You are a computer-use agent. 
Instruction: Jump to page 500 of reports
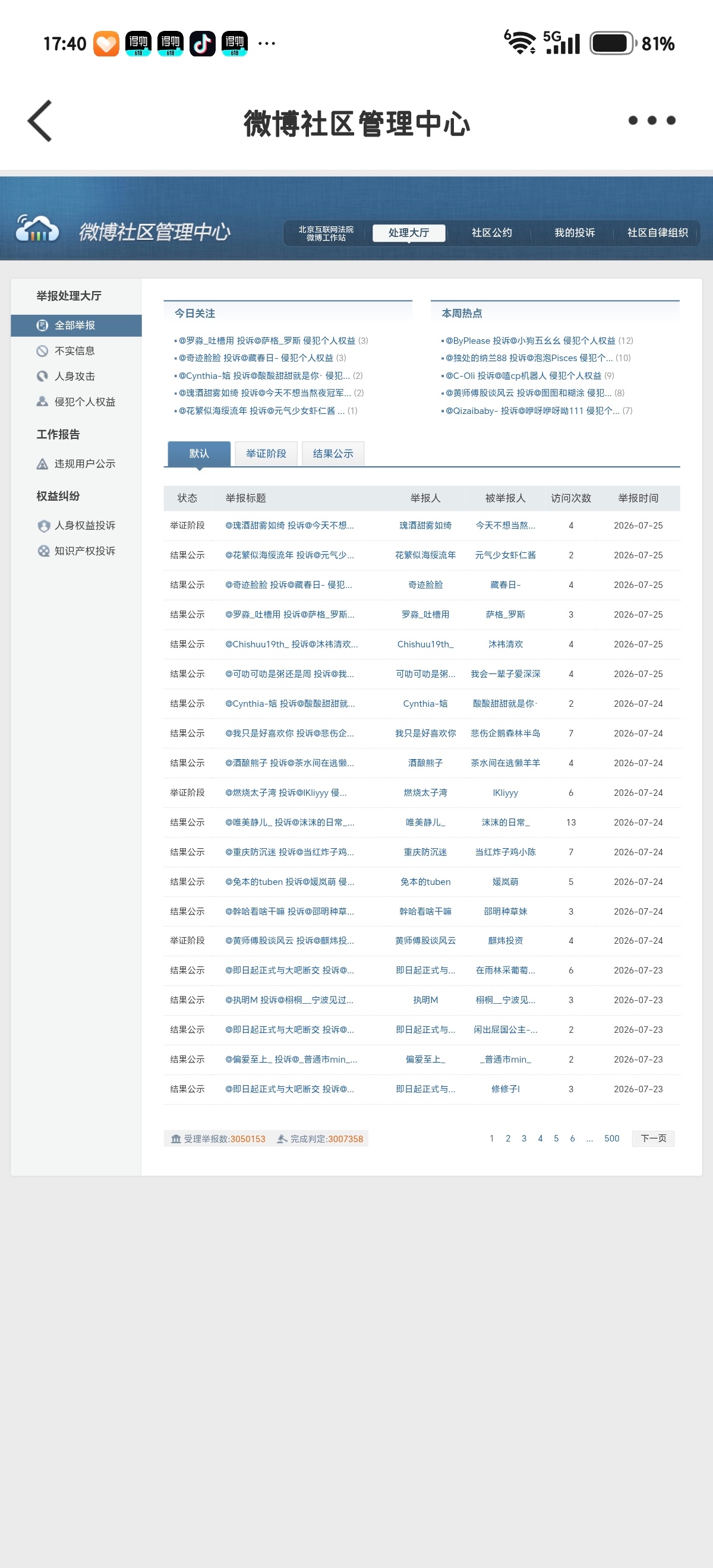(611, 1139)
